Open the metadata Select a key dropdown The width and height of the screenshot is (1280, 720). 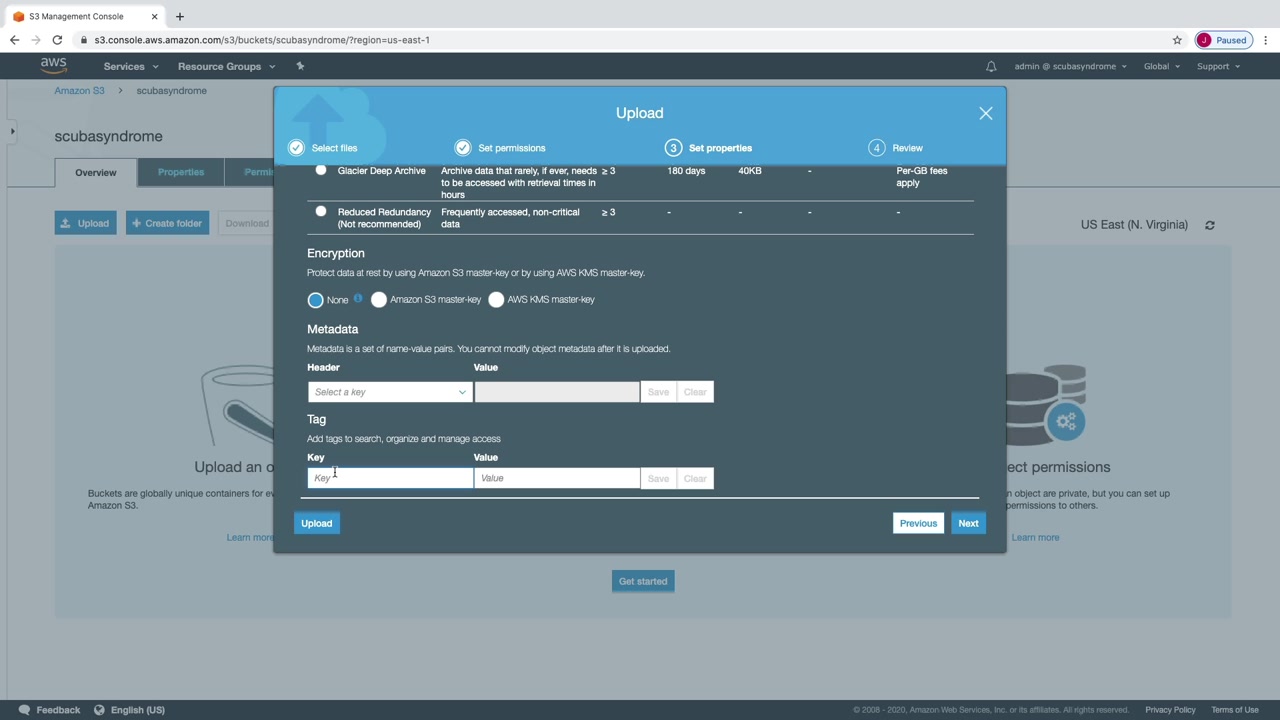pos(390,392)
